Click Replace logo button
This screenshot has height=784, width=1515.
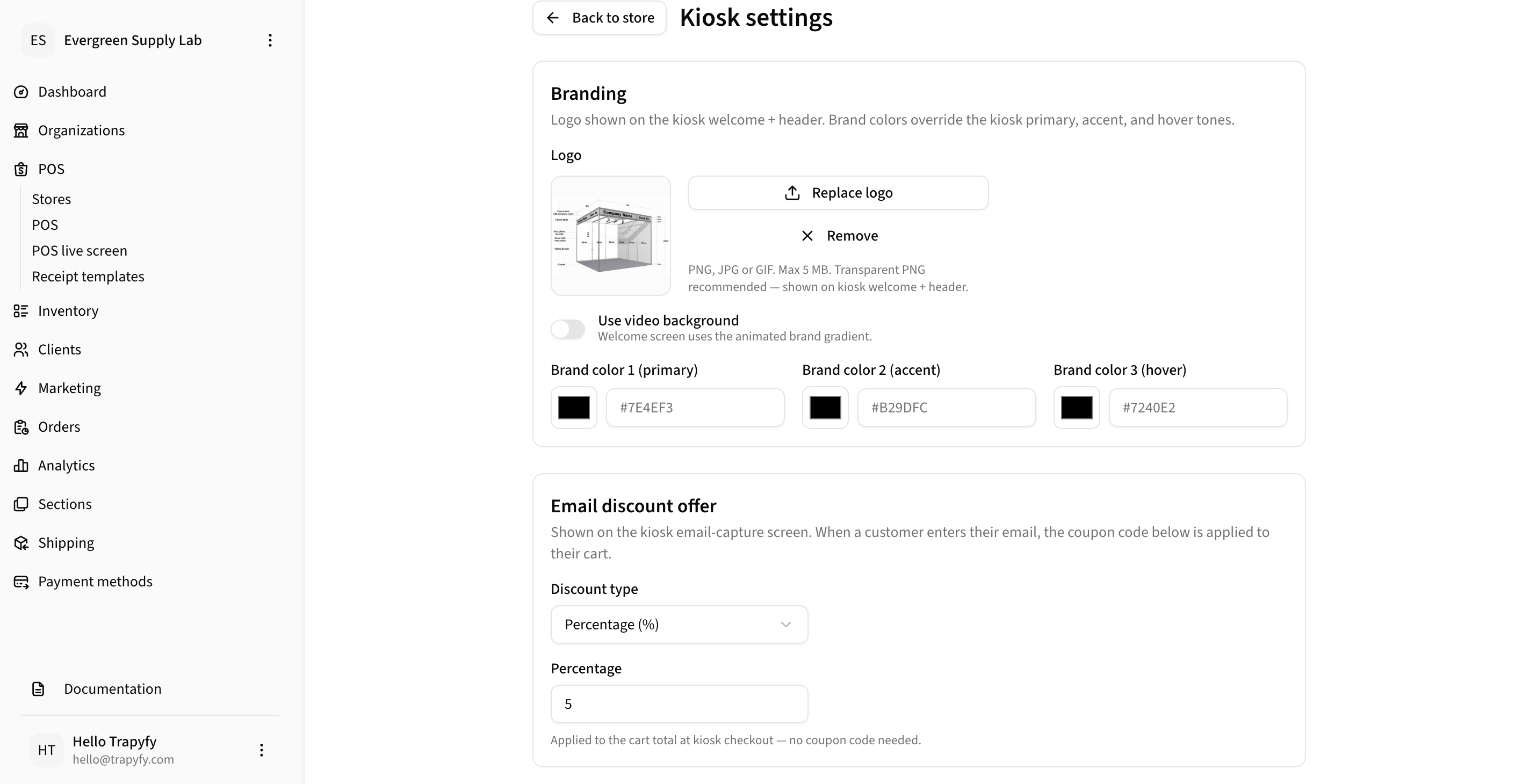point(838,193)
